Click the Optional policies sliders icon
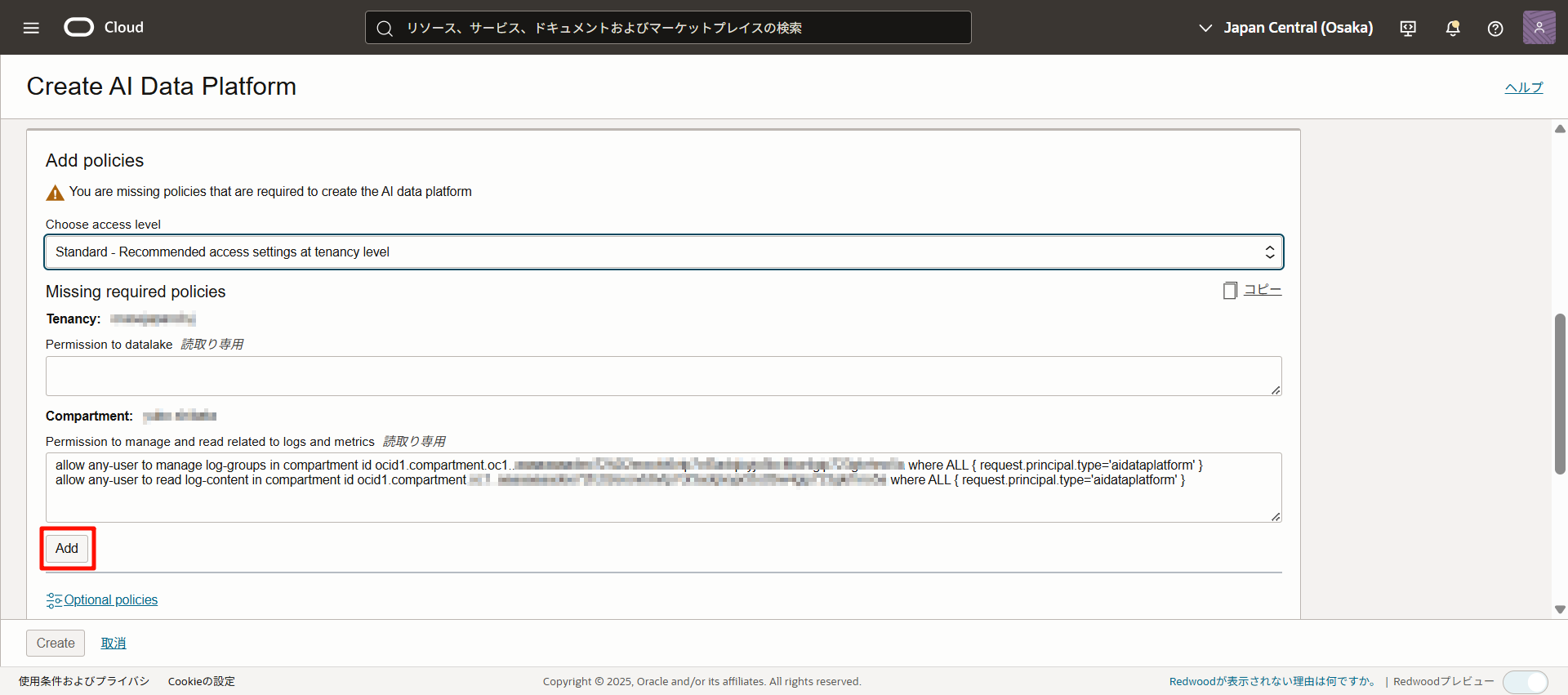The width and height of the screenshot is (1568, 695). pos(54,600)
